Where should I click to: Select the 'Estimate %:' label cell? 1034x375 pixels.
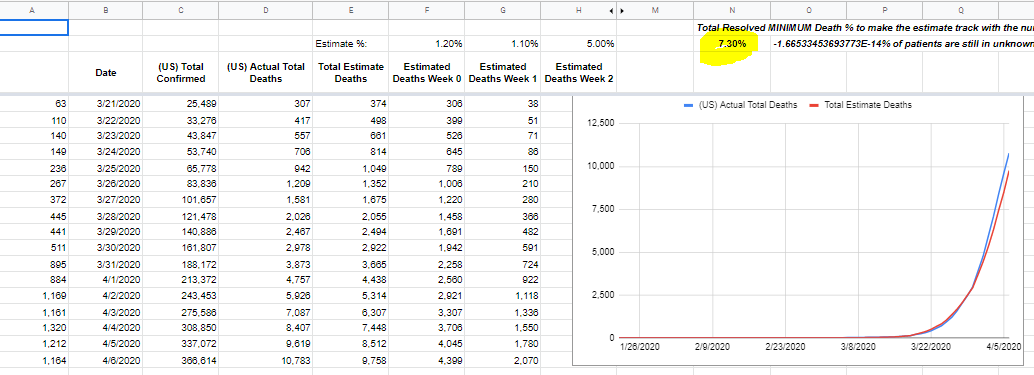coord(351,44)
